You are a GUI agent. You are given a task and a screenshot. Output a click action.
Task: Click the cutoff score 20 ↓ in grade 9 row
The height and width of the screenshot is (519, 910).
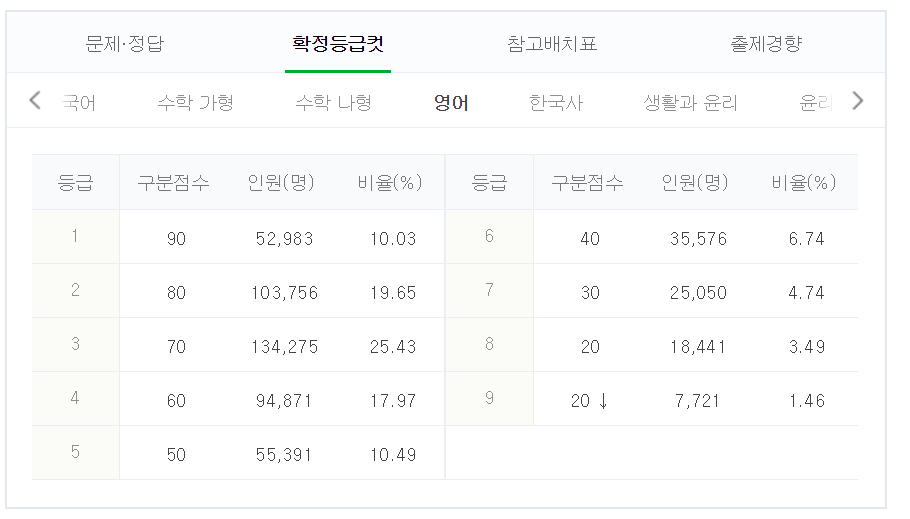(x=590, y=401)
